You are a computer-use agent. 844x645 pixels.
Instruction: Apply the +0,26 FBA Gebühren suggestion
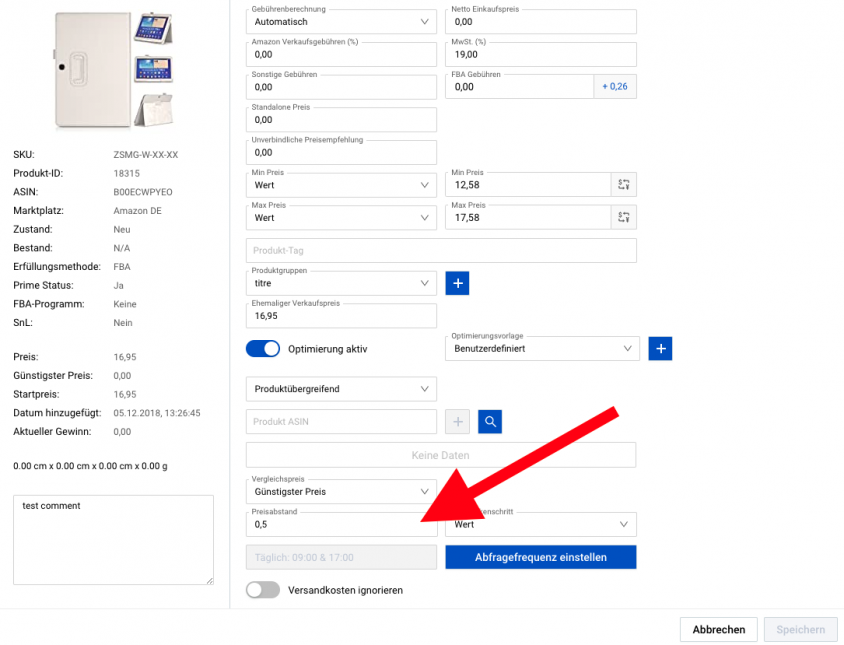pos(615,86)
